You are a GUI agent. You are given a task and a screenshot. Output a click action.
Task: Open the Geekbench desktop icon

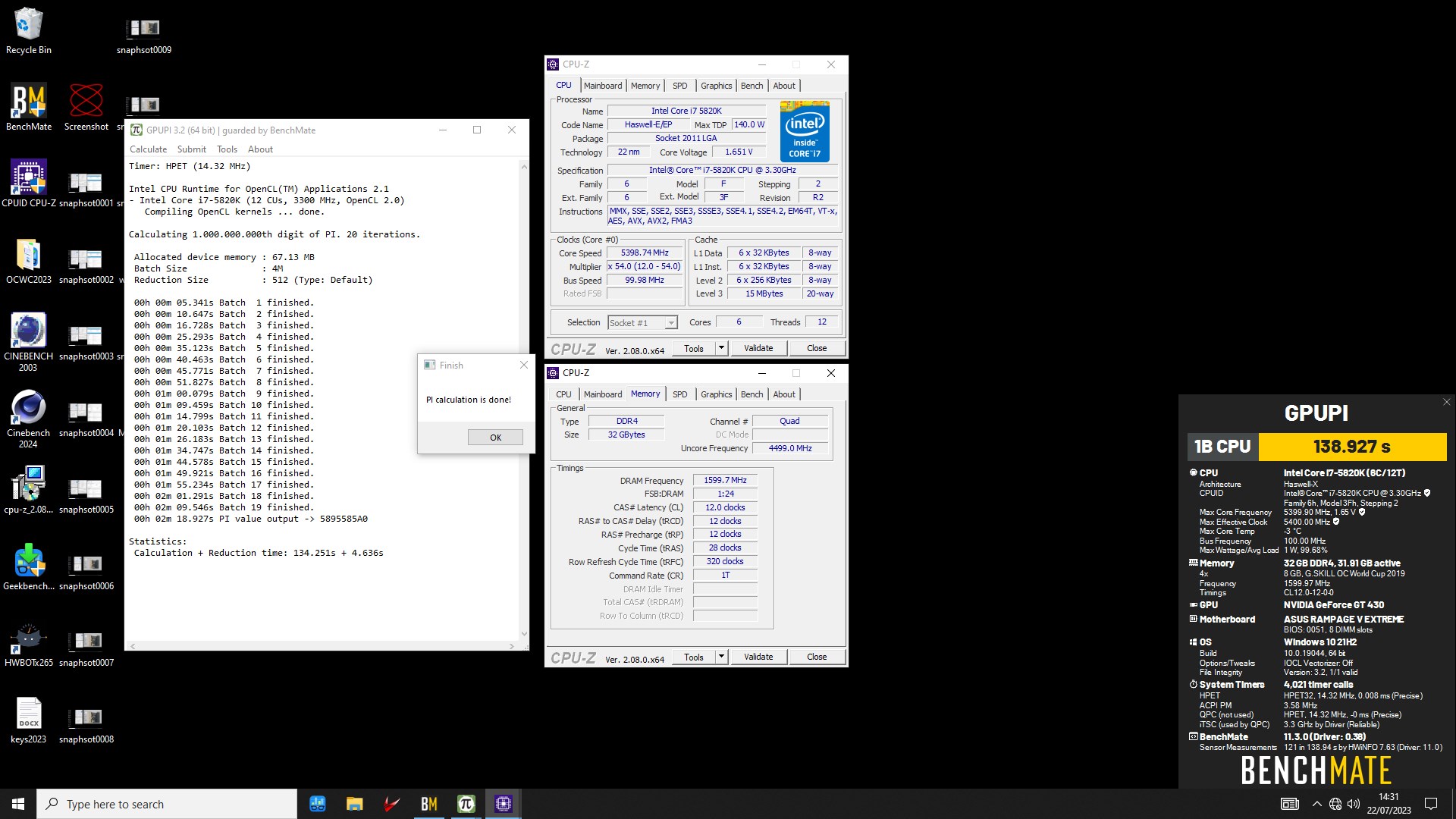click(x=29, y=566)
